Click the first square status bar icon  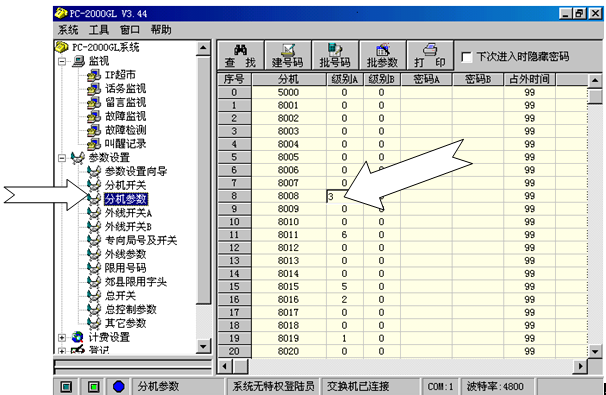pos(66,386)
